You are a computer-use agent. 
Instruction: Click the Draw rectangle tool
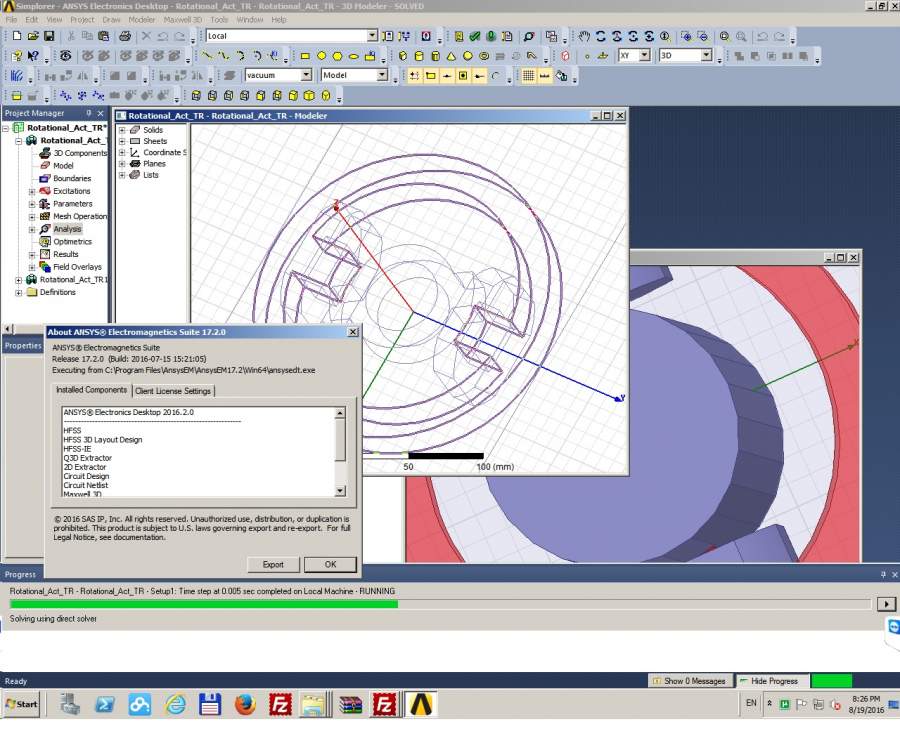click(305, 56)
